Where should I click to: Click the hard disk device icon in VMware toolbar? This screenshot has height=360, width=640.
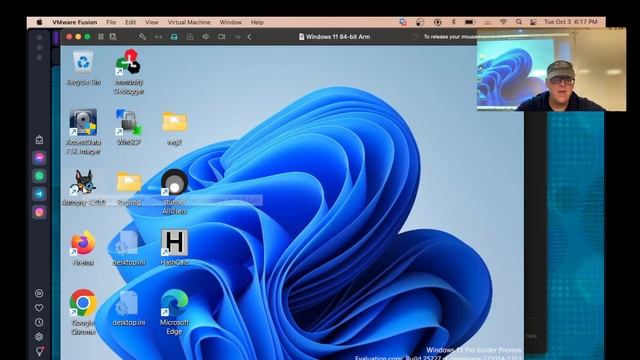pos(174,37)
